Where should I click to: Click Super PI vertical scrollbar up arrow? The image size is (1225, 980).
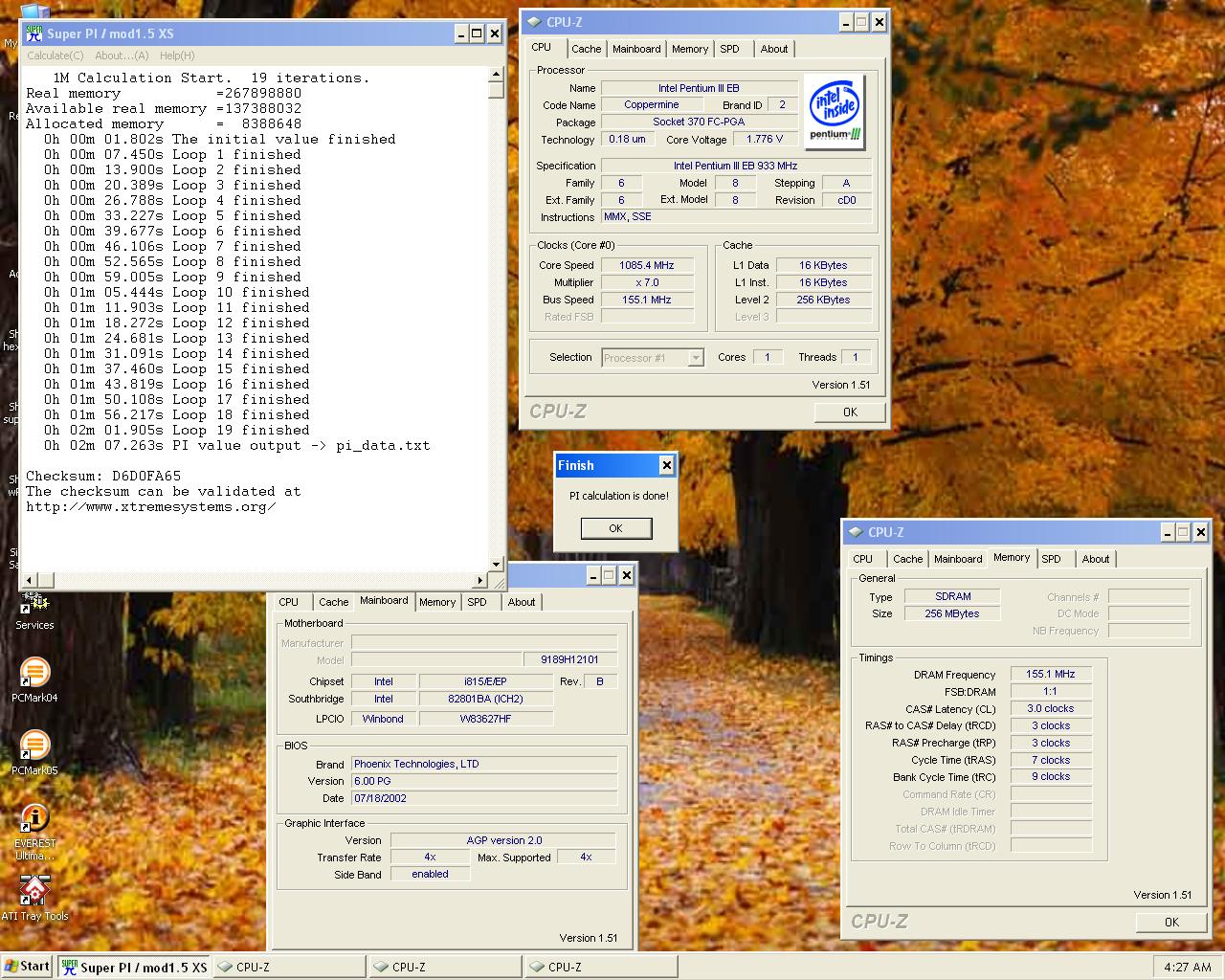(496, 74)
